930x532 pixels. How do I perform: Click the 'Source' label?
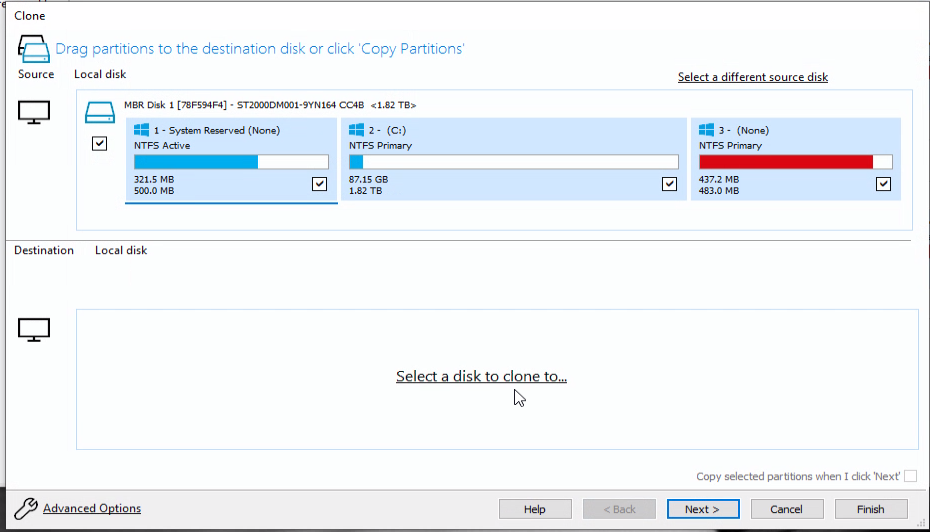click(36, 74)
